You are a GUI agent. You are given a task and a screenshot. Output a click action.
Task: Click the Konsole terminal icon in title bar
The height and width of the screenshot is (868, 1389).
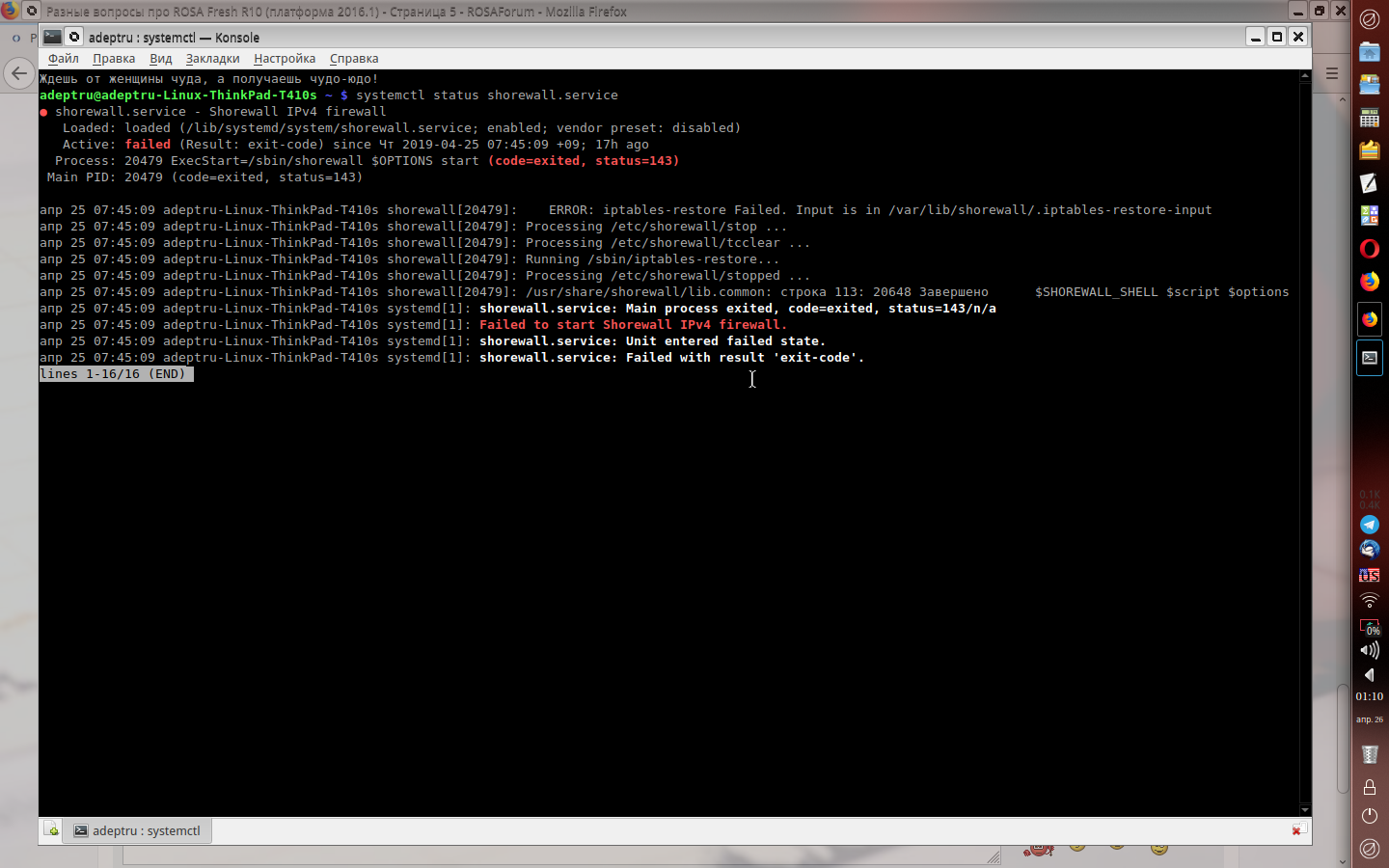tap(53, 37)
